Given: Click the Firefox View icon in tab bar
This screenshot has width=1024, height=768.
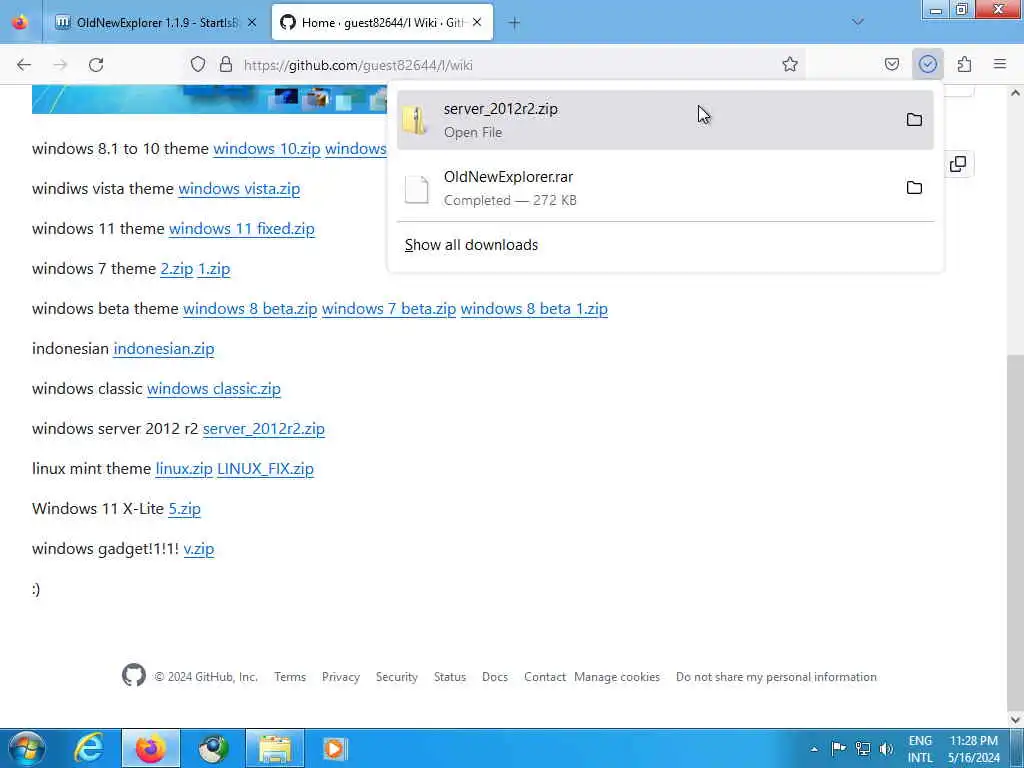Looking at the screenshot, I should (x=20, y=22).
